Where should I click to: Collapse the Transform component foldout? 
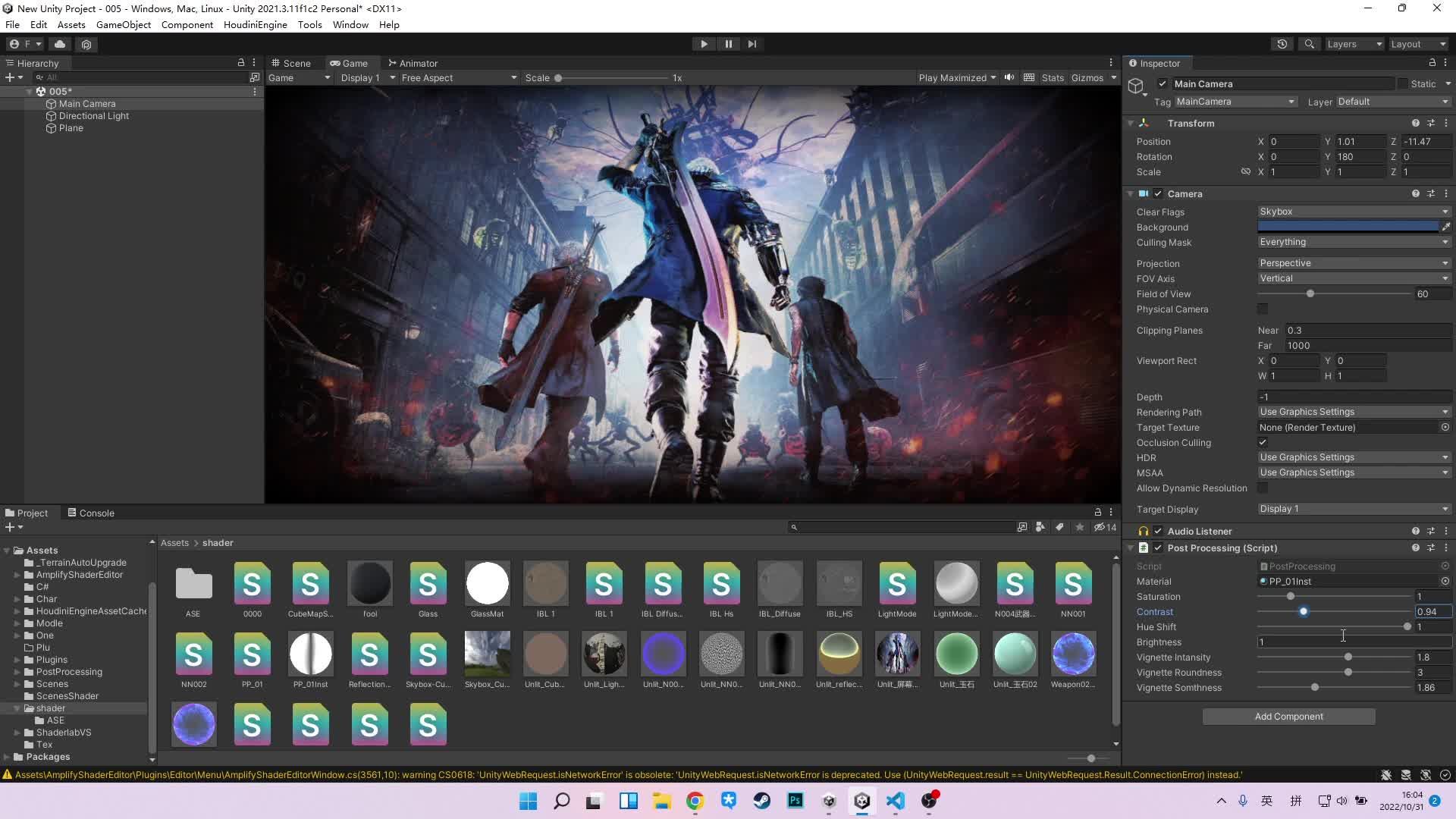click(1131, 123)
